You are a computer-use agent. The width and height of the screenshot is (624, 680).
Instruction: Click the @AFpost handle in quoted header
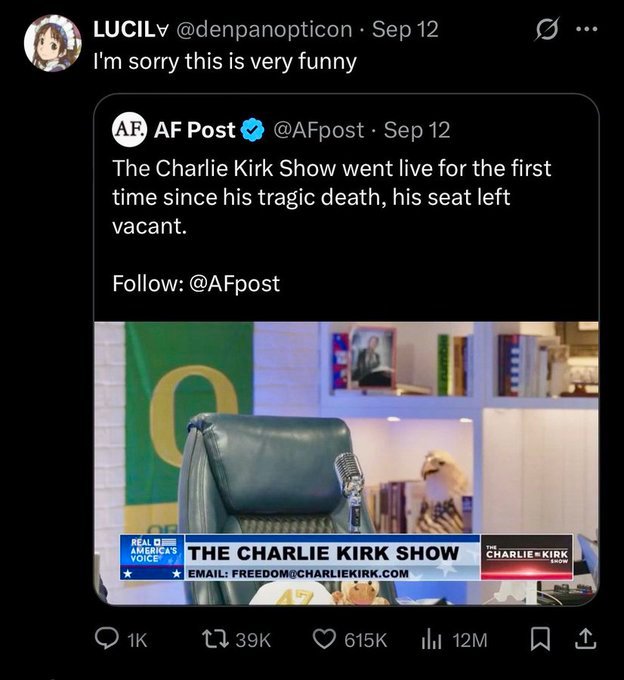coord(319,130)
